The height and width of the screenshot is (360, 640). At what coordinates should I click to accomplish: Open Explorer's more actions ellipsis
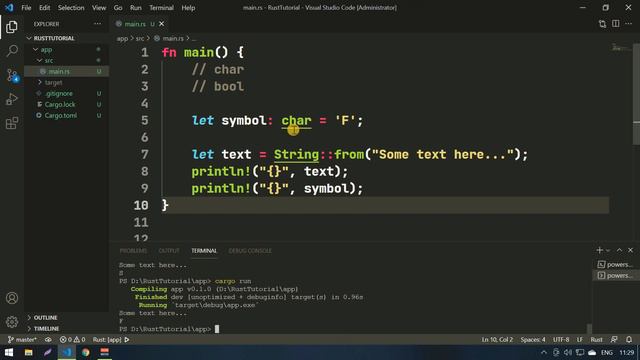97,24
